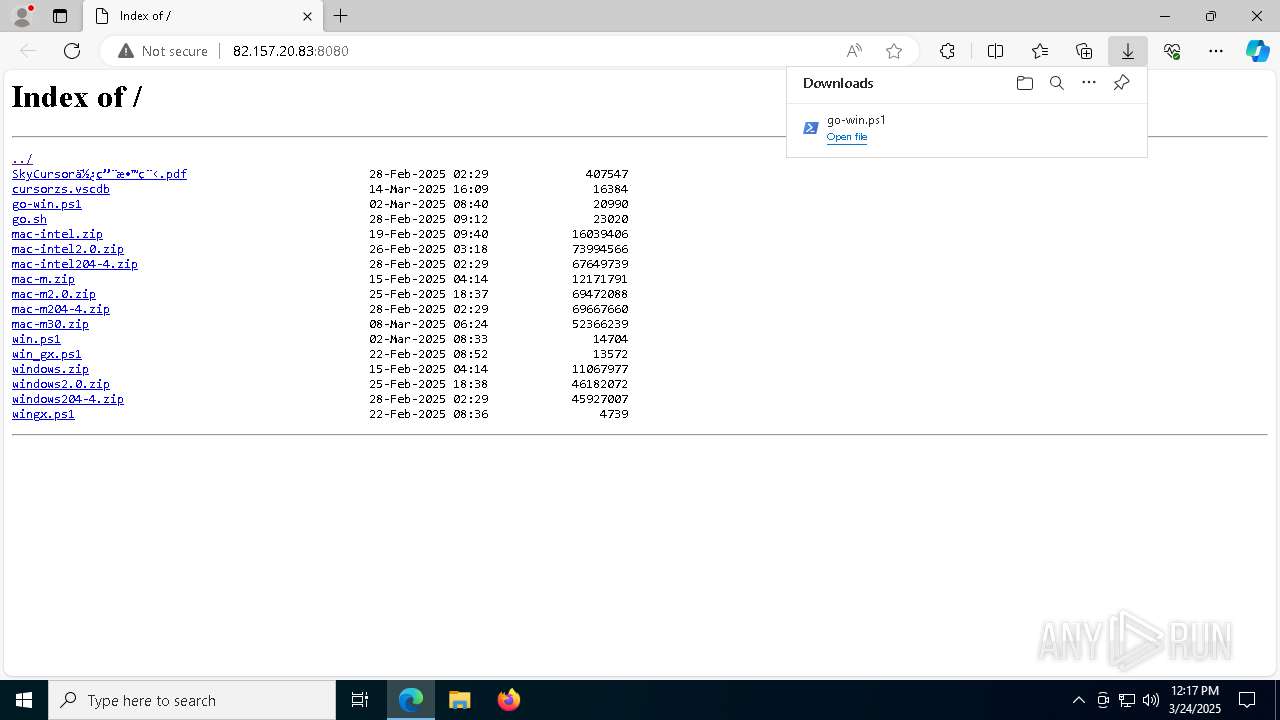Open the taskbar clock and date
This screenshot has height=720, width=1280.
point(1195,700)
